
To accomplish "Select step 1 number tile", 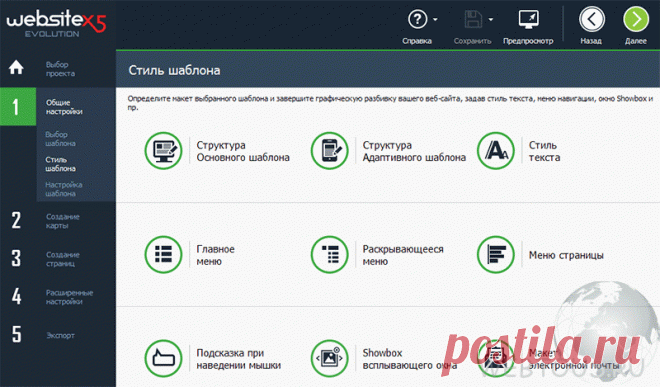I will [x=18, y=107].
